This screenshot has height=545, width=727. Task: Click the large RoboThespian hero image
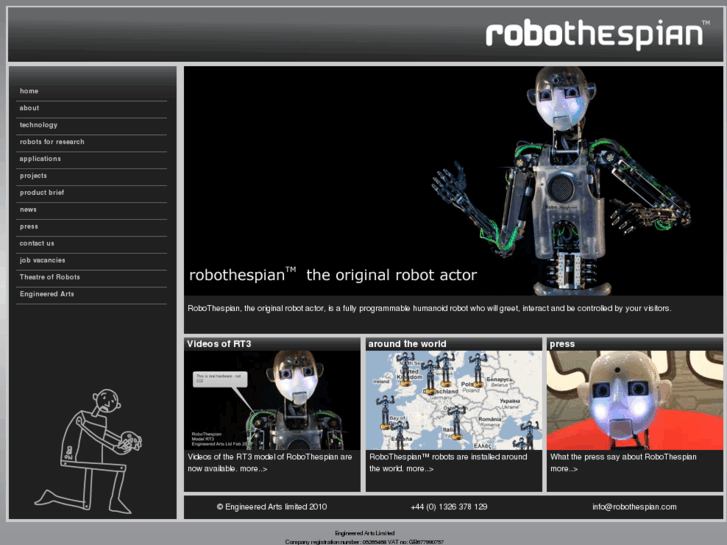[453, 181]
